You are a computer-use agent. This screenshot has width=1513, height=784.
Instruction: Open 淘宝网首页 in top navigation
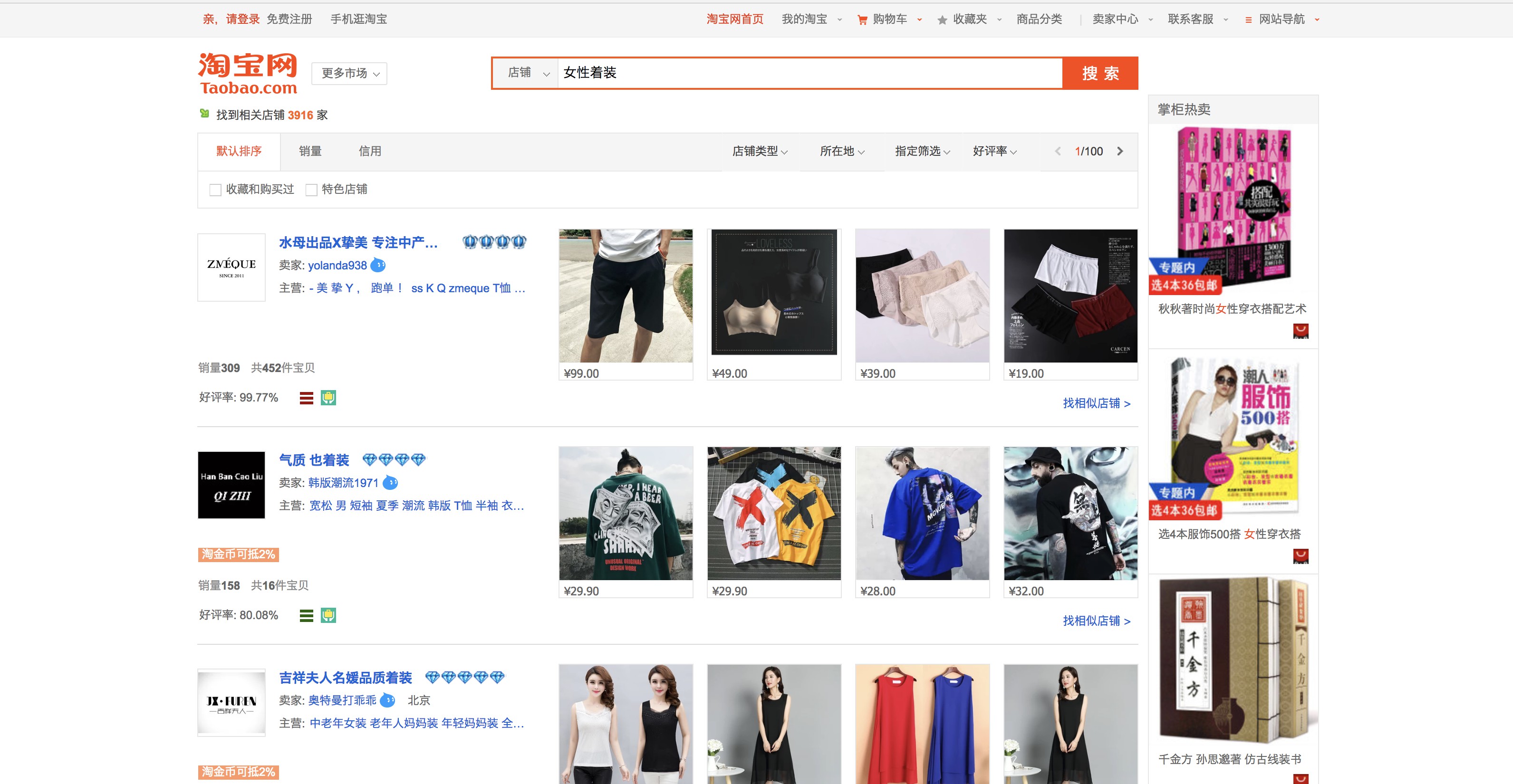[x=735, y=19]
